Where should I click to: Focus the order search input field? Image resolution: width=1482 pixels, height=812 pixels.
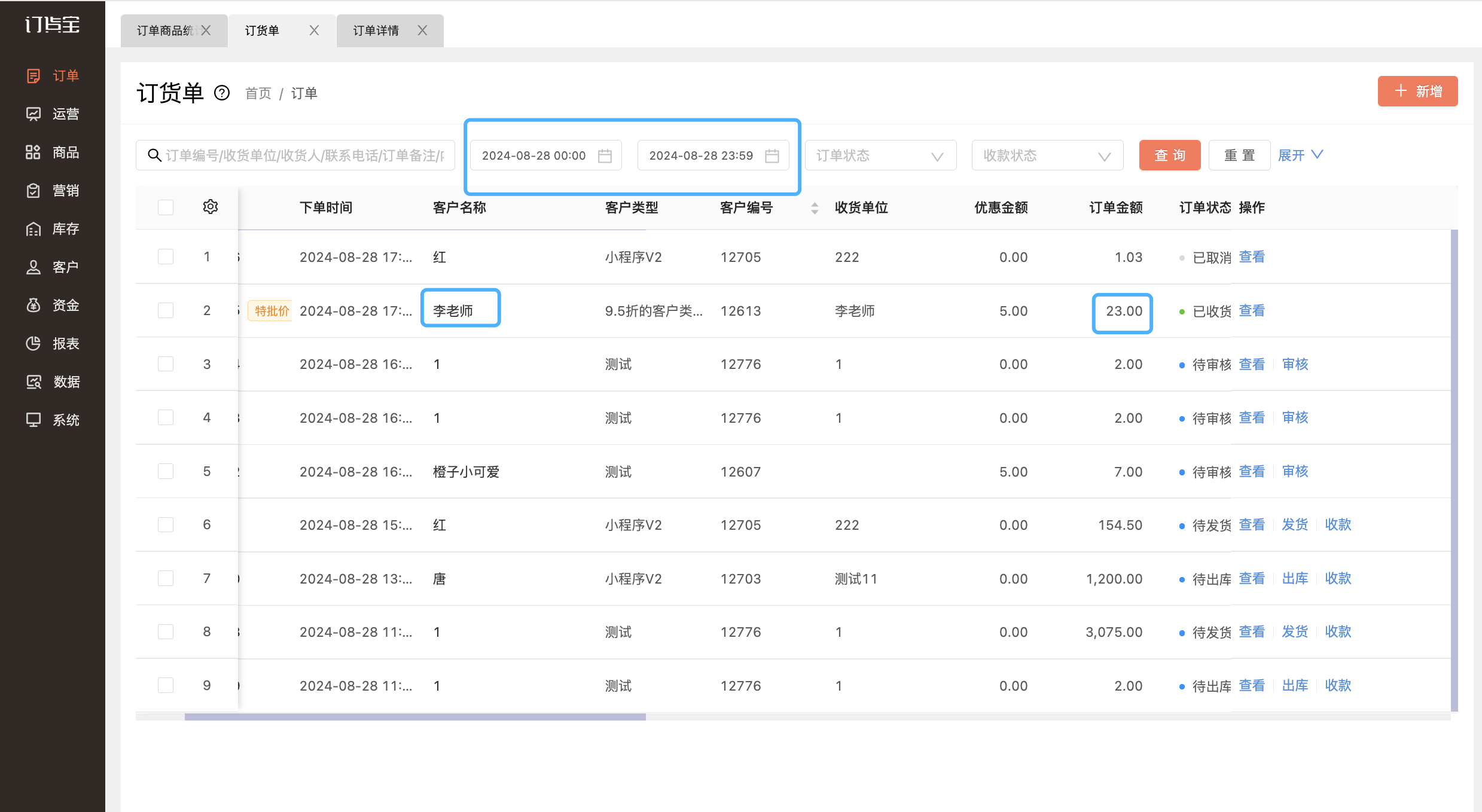tap(295, 155)
